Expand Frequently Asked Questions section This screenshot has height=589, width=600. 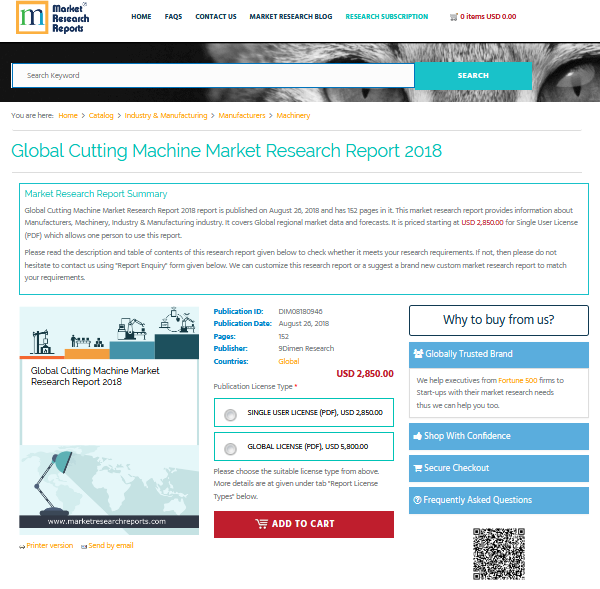[x=499, y=500]
